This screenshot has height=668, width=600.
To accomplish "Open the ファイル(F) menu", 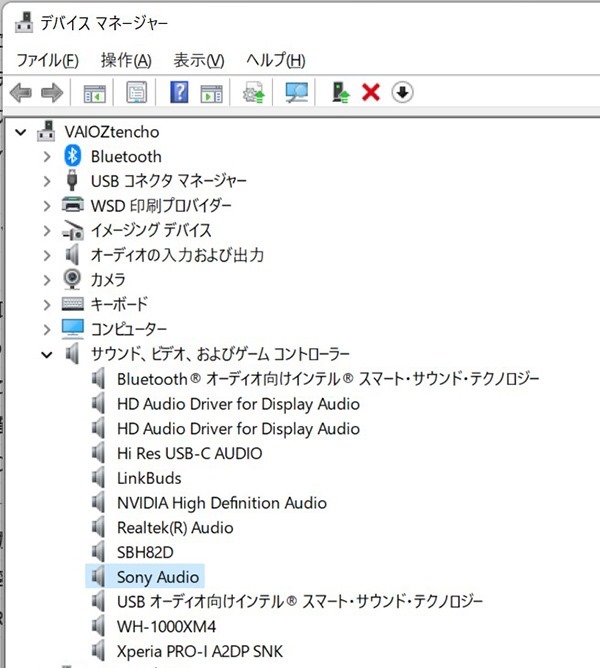I will [48, 60].
